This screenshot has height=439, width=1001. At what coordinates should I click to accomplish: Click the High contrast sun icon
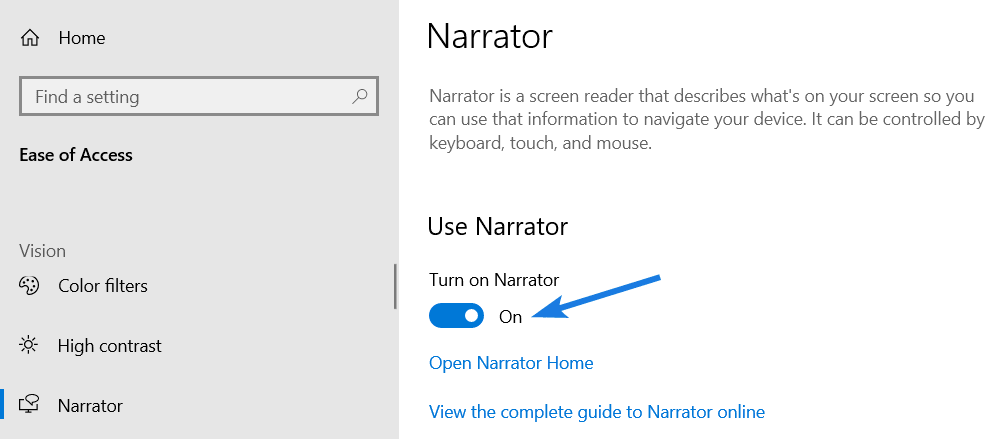(29, 346)
